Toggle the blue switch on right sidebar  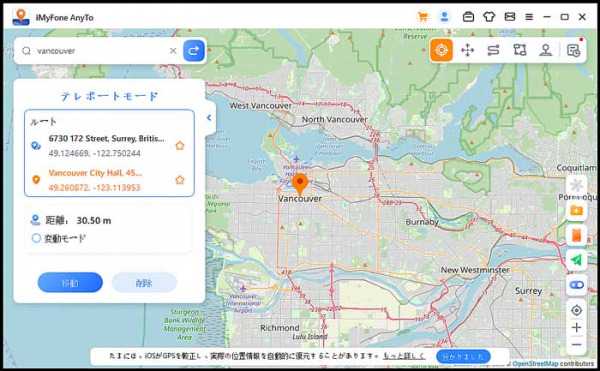[576, 285]
